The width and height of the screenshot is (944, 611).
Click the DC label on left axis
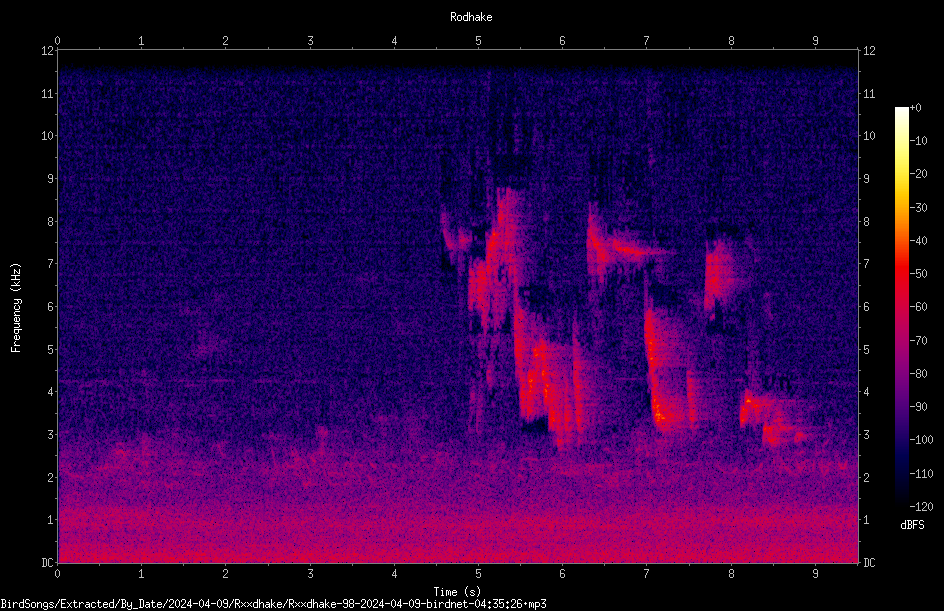[47, 562]
